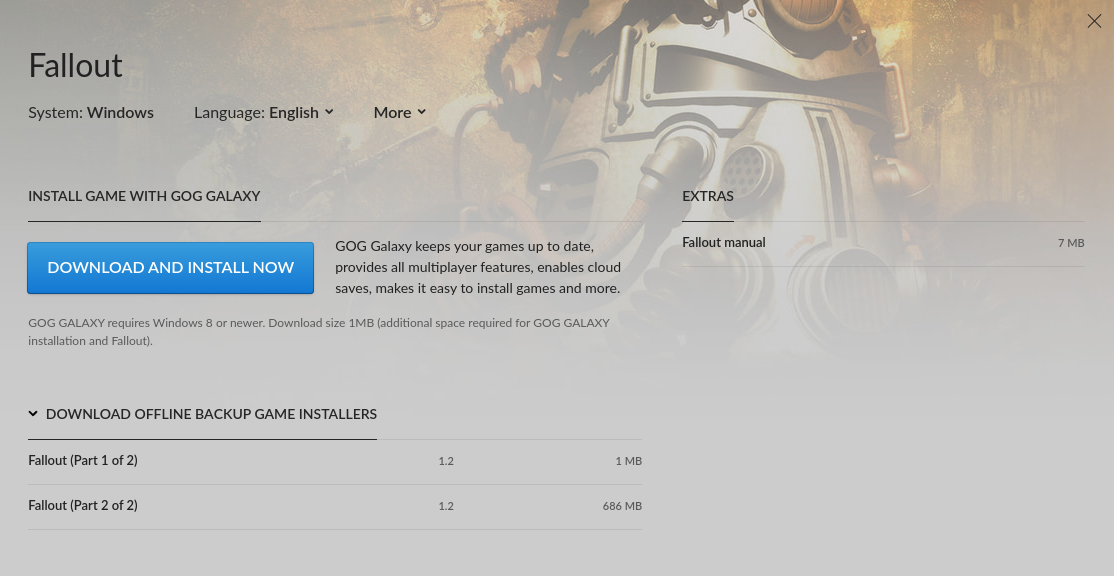The height and width of the screenshot is (576, 1114).
Task: Click the GOG Galaxy description paragraph
Action: 478,267
